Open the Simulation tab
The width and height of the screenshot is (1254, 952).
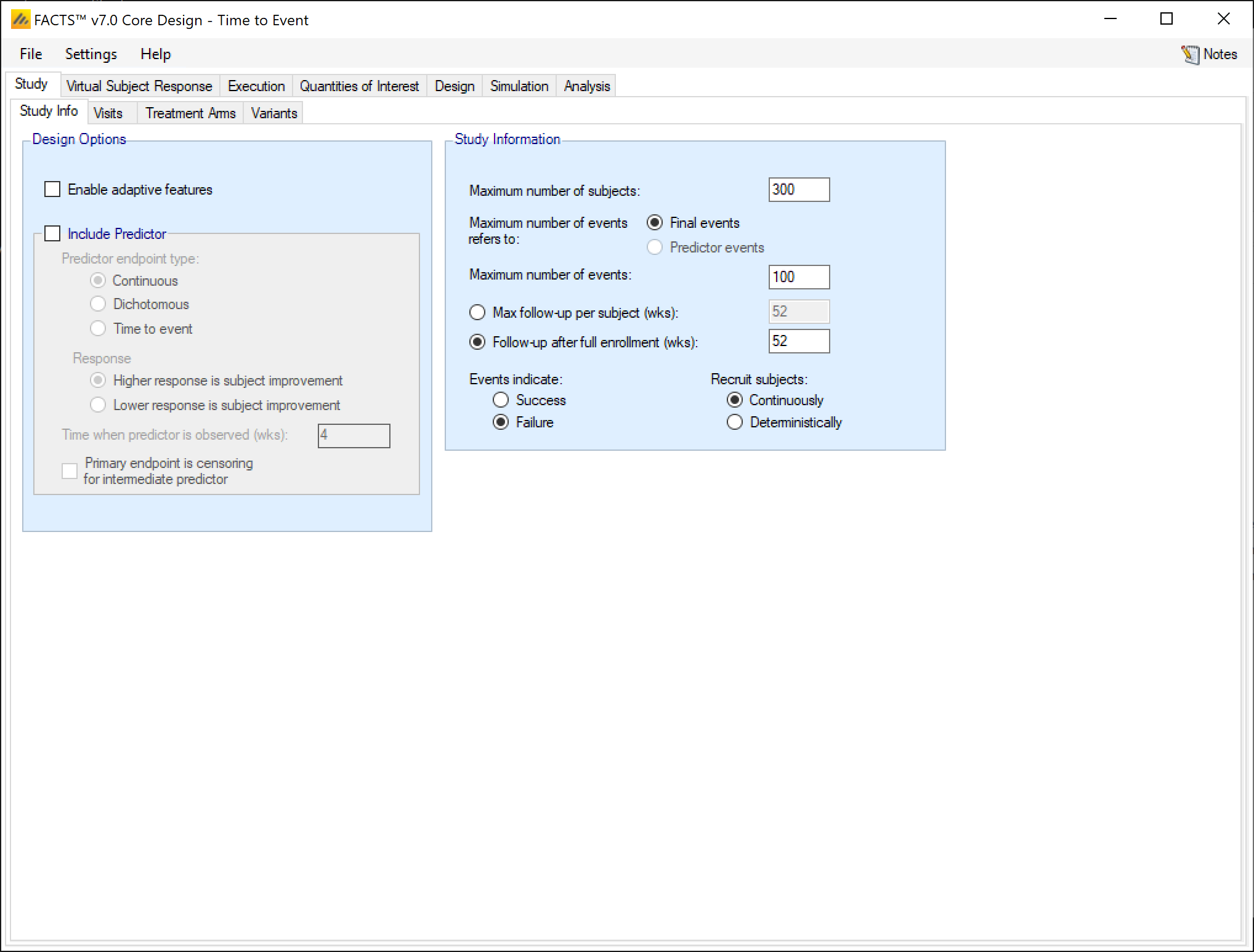coord(519,86)
